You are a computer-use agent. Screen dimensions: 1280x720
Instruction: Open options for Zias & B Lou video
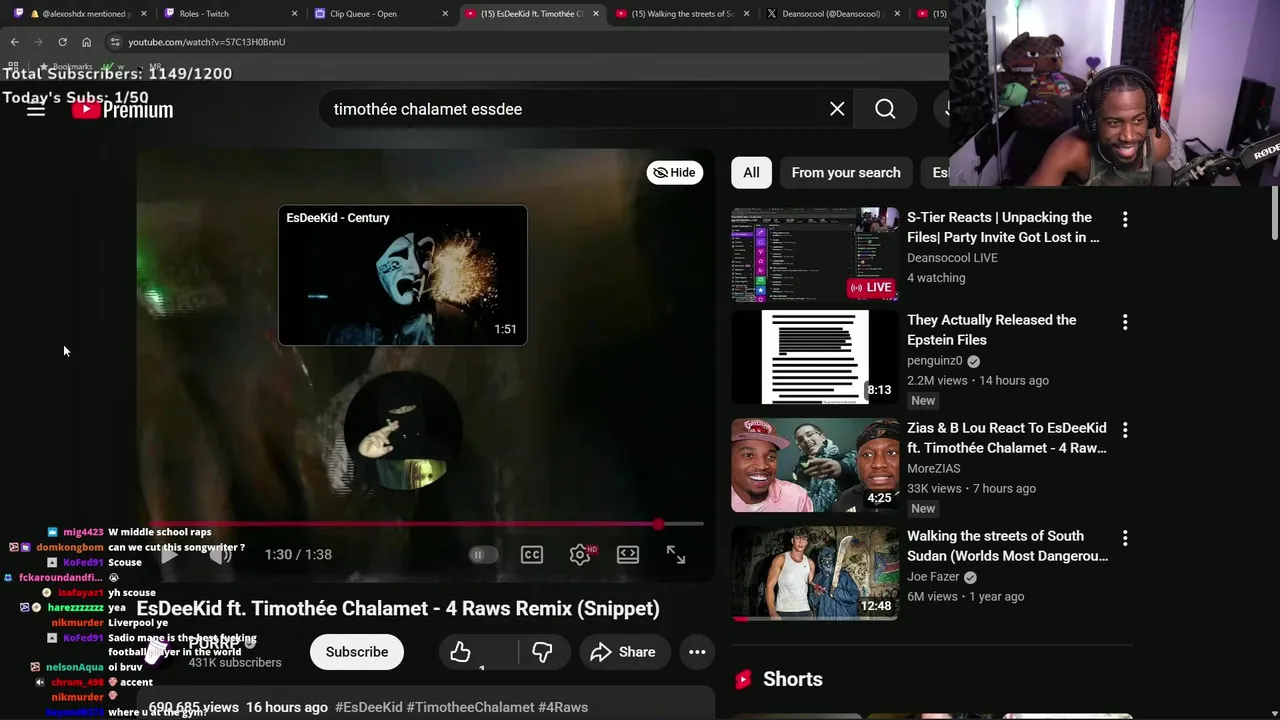click(1125, 430)
